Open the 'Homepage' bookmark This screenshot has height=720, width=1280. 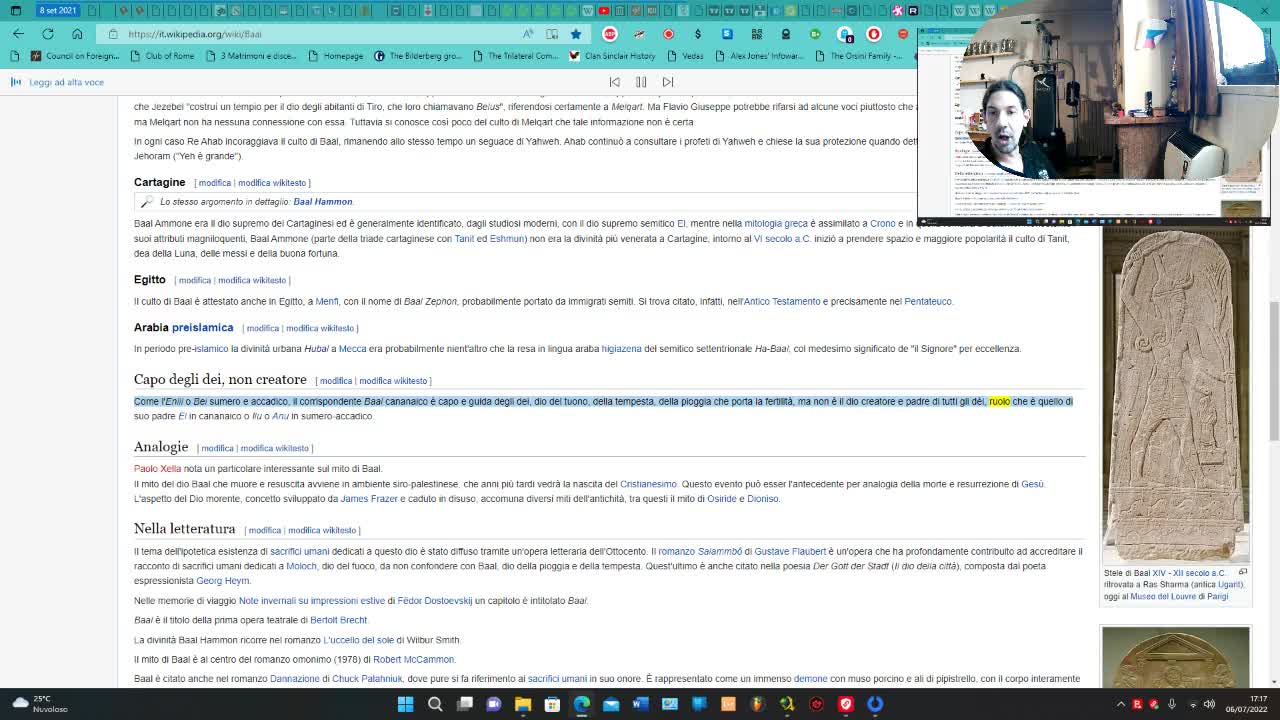[x=336, y=56]
